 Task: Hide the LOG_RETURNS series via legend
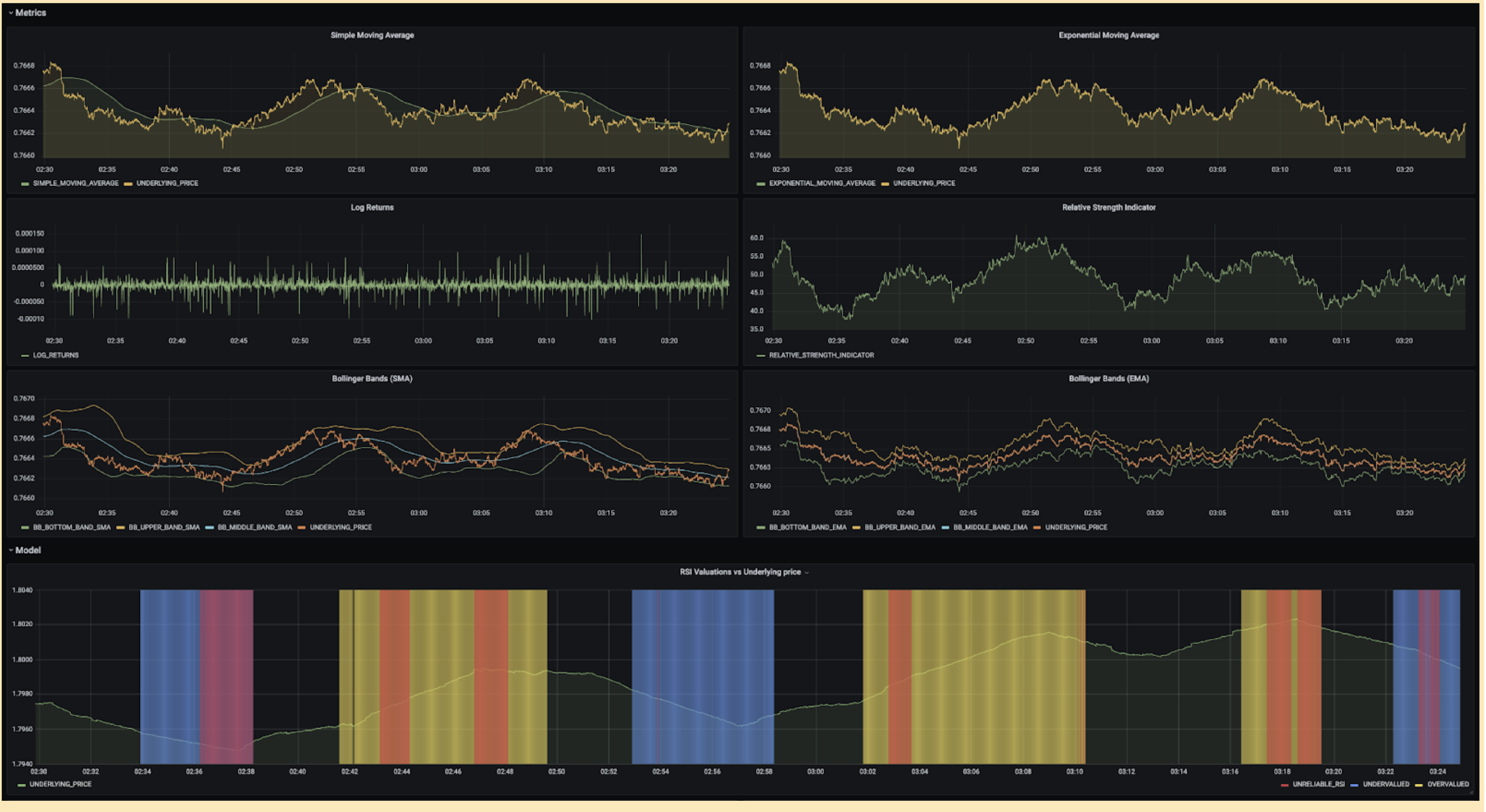coord(55,355)
